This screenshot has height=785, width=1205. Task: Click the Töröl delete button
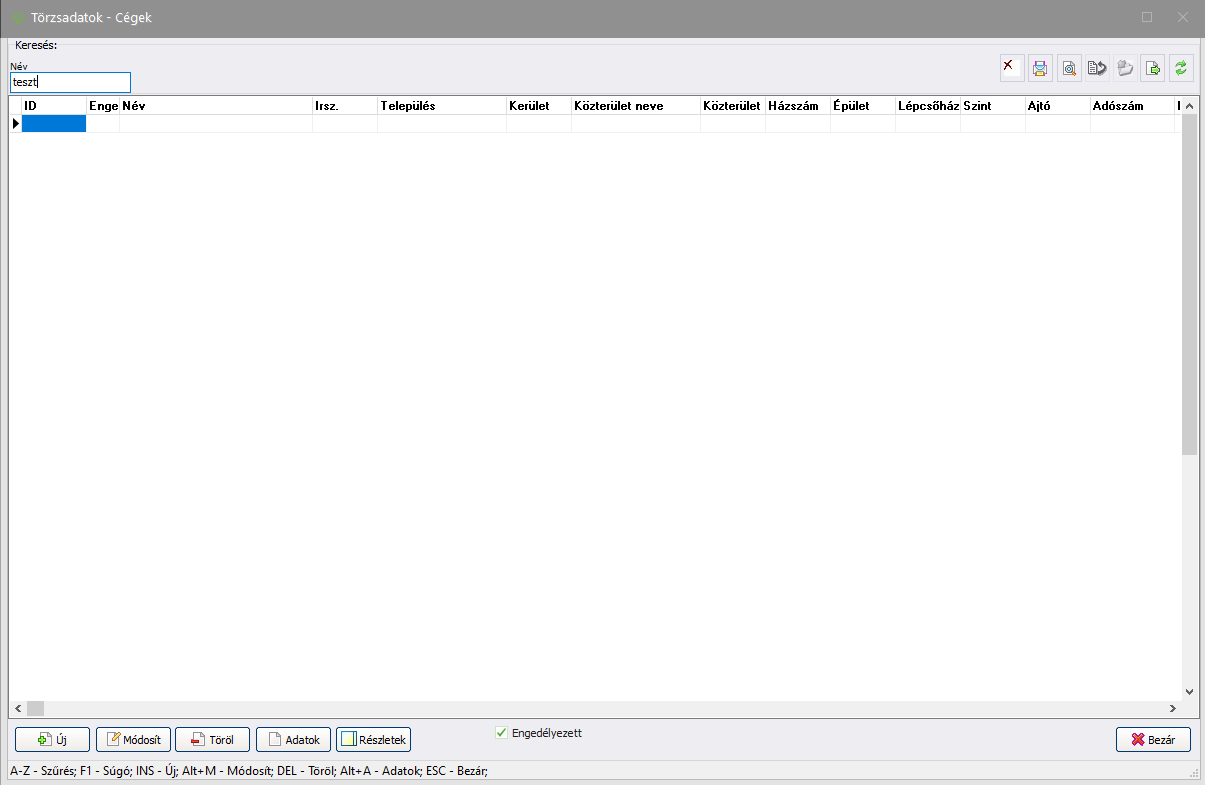point(212,740)
